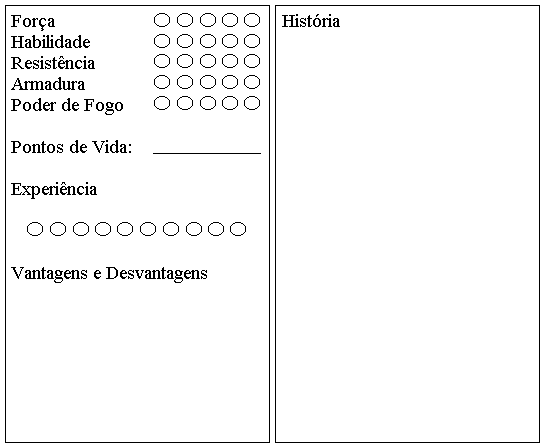This screenshot has width=545, height=448.
Task: Select the fourth Armadura circle
Action: pyautogui.click(x=230, y=82)
